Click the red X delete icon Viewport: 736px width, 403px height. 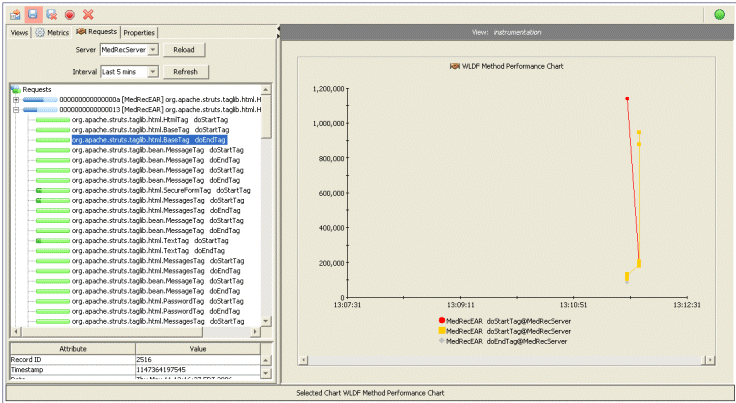[89, 15]
